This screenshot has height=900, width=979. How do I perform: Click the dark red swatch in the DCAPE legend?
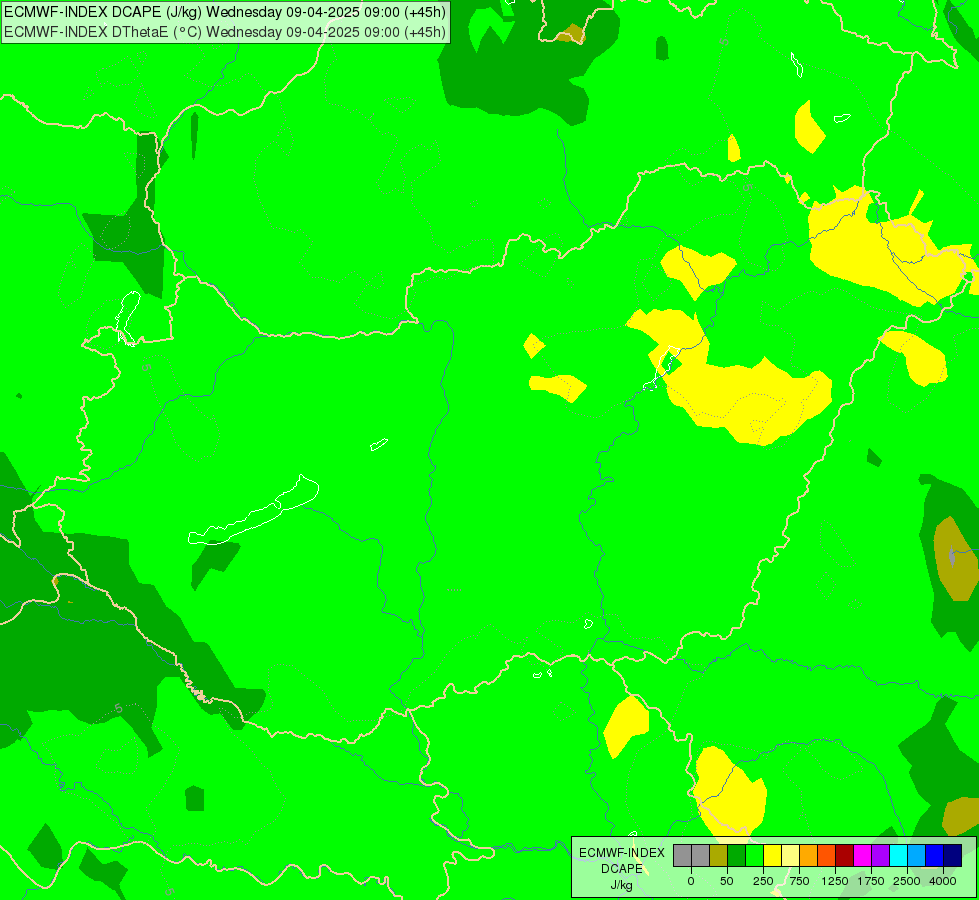[x=844, y=856]
